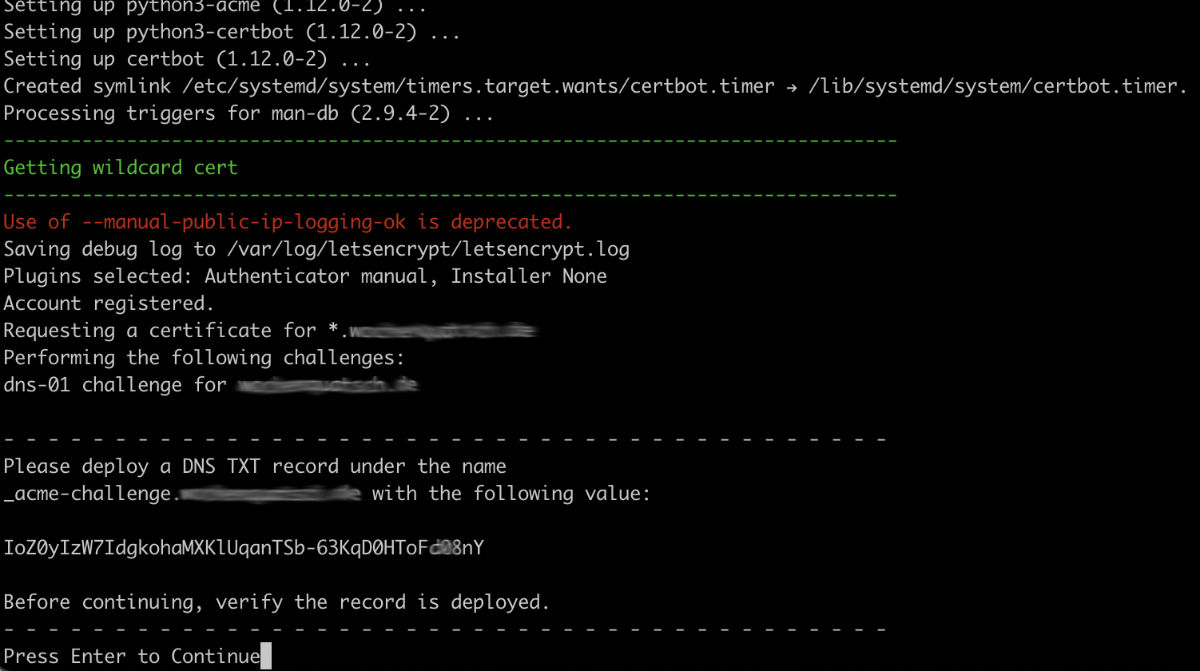Click "Processing triggers for man-db" line
Image resolution: width=1200 pixels, height=671 pixels.
coord(248,113)
